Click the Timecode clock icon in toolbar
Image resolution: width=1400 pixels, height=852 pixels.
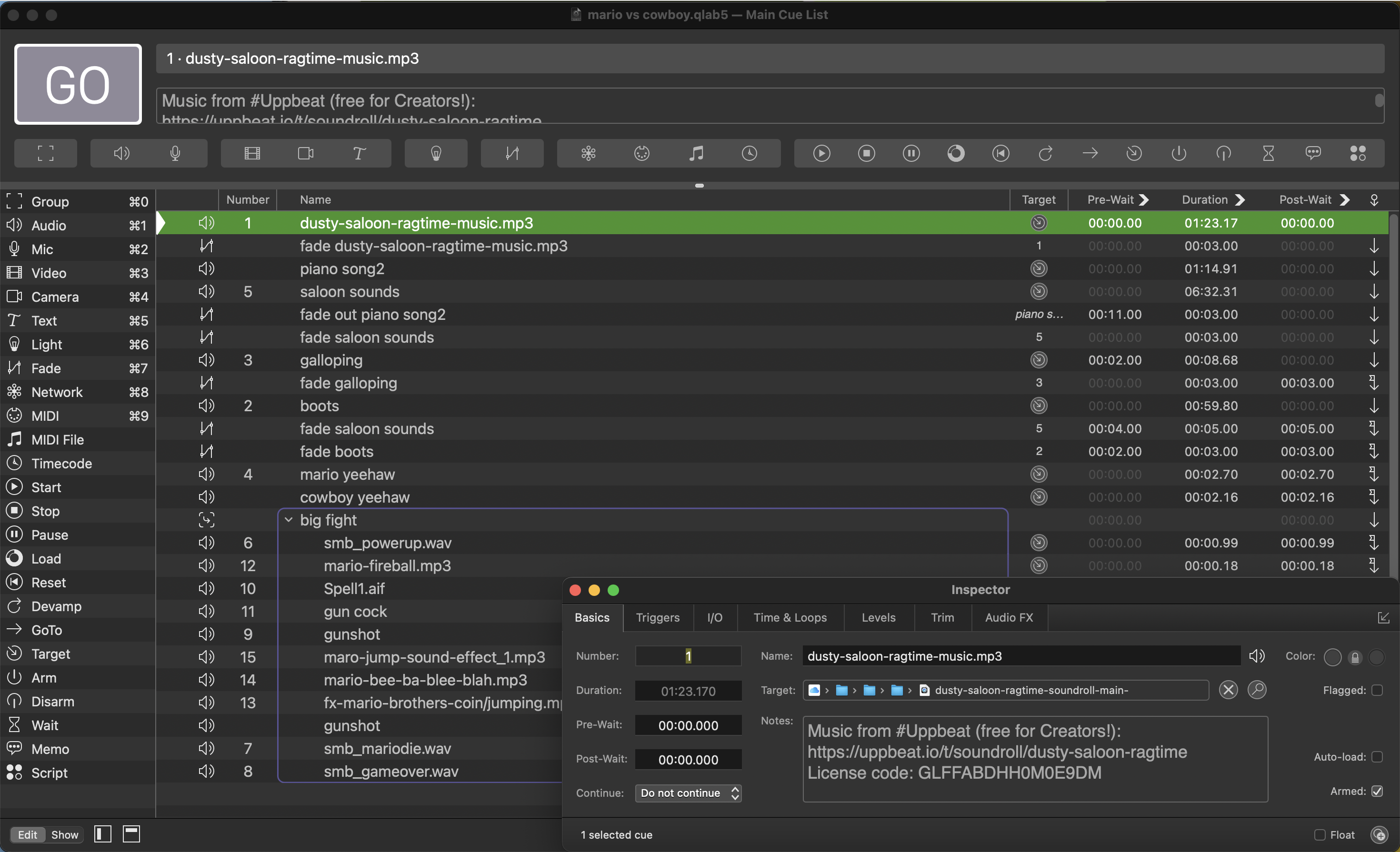750,153
